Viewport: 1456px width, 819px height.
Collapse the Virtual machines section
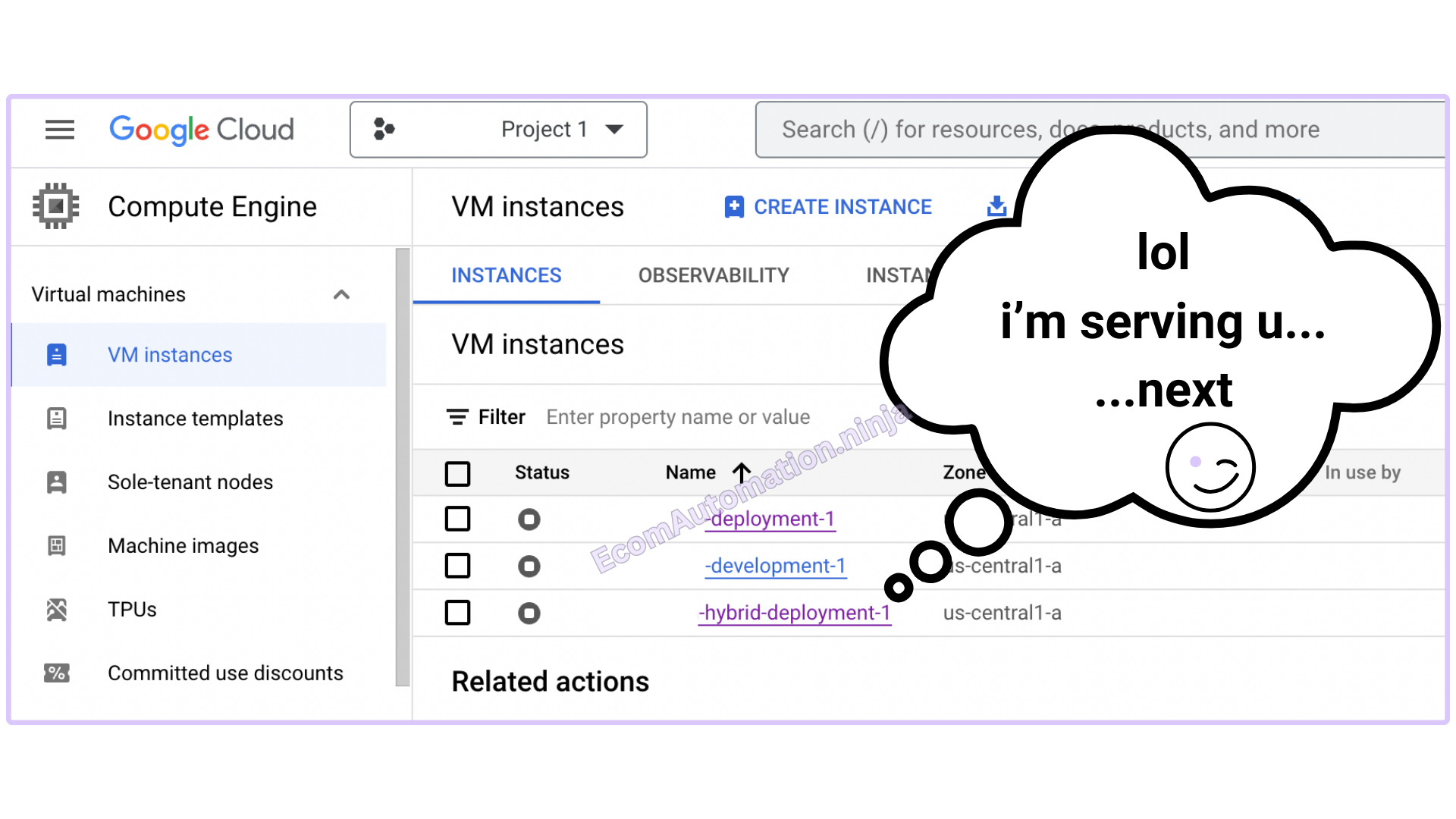pyautogui.click(x=342, y=294)
